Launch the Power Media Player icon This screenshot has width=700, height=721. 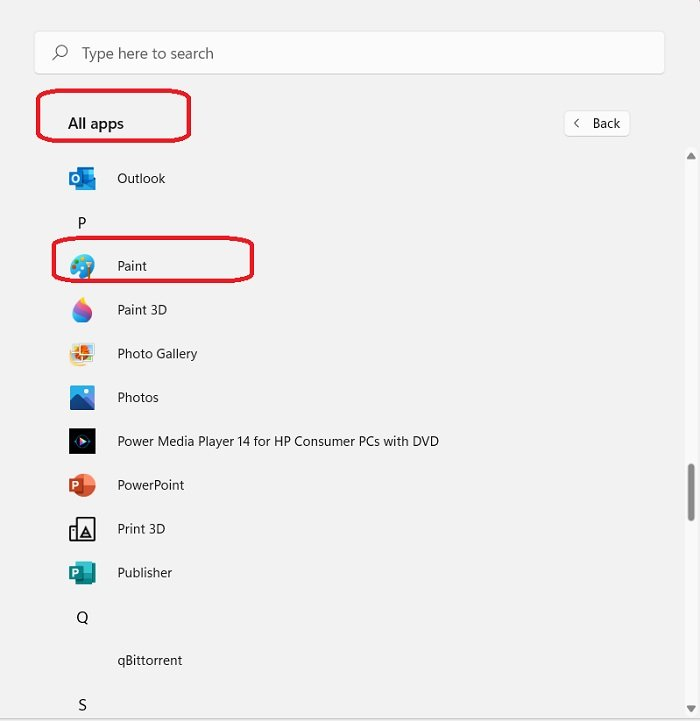[82, 441]
